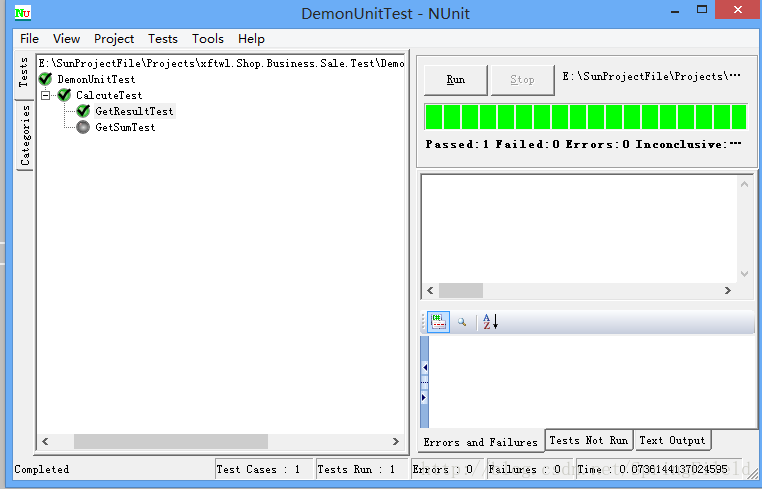Open the Help menu
Screen dimensions: 762x489
[251, 39]
